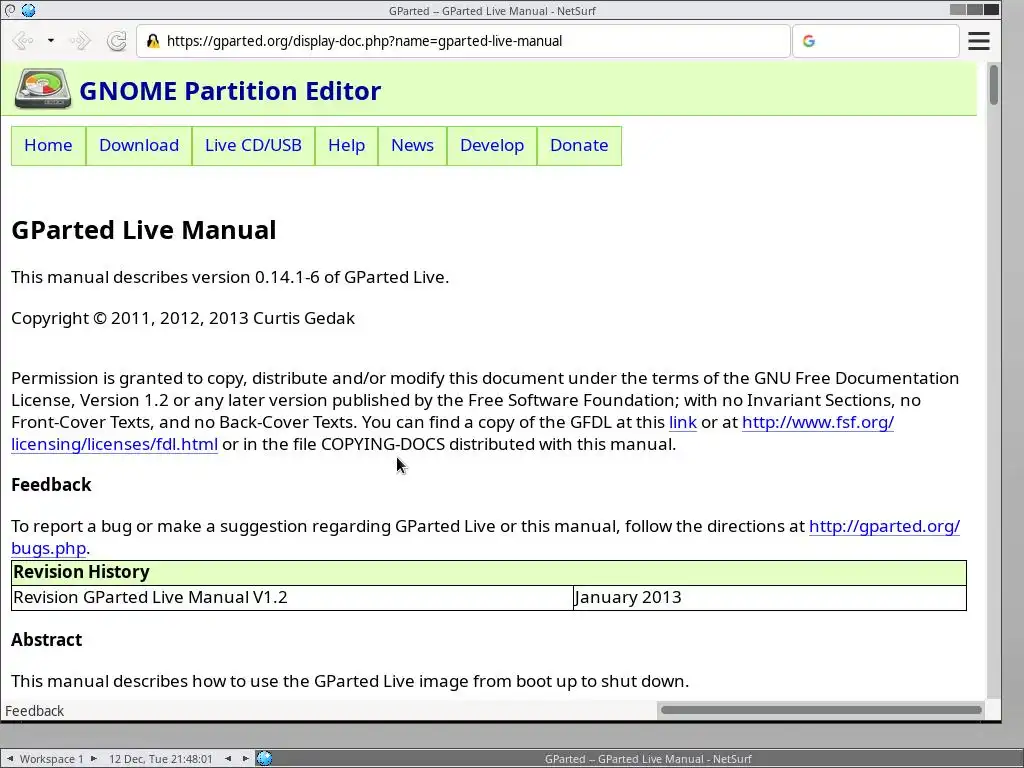Open the history dropdown arrow beside back
Viewport: 1024px width, 768px height.
[x=51, y=40]
